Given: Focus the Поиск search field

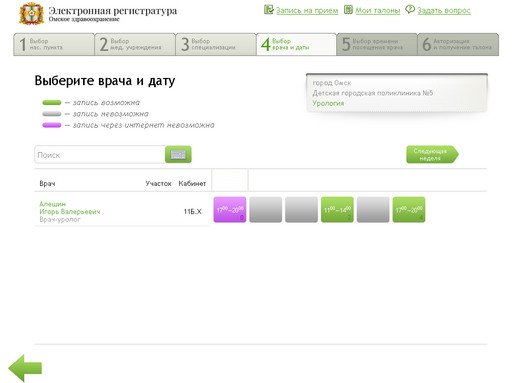Looking at the screenshot, I should click(100, 155).
